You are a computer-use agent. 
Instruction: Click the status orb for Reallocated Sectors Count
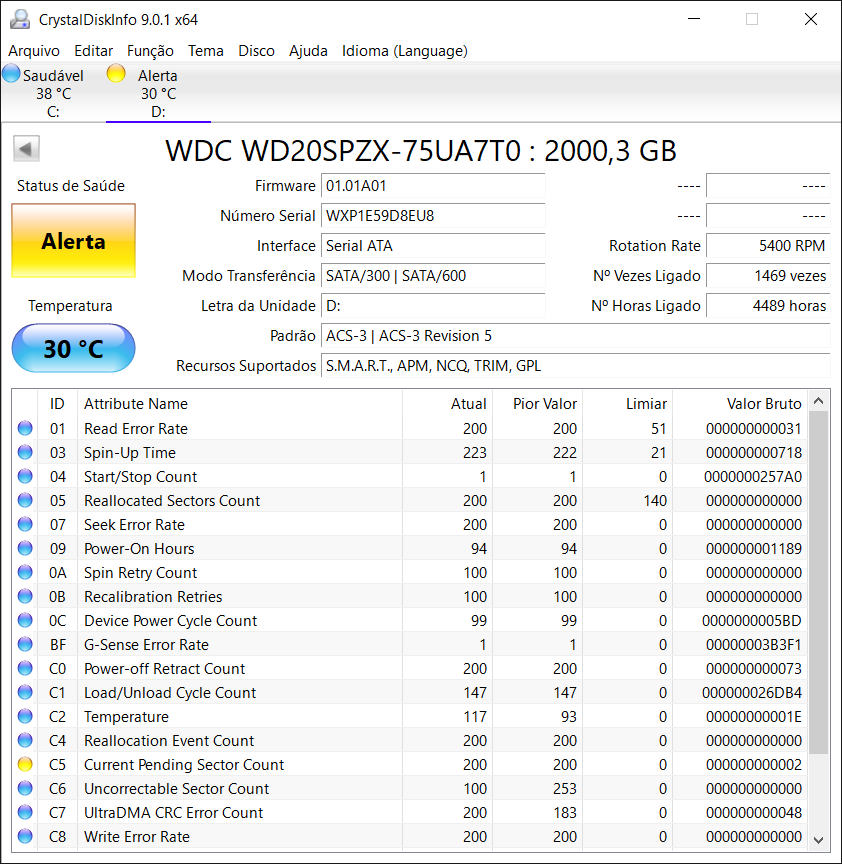25,500
